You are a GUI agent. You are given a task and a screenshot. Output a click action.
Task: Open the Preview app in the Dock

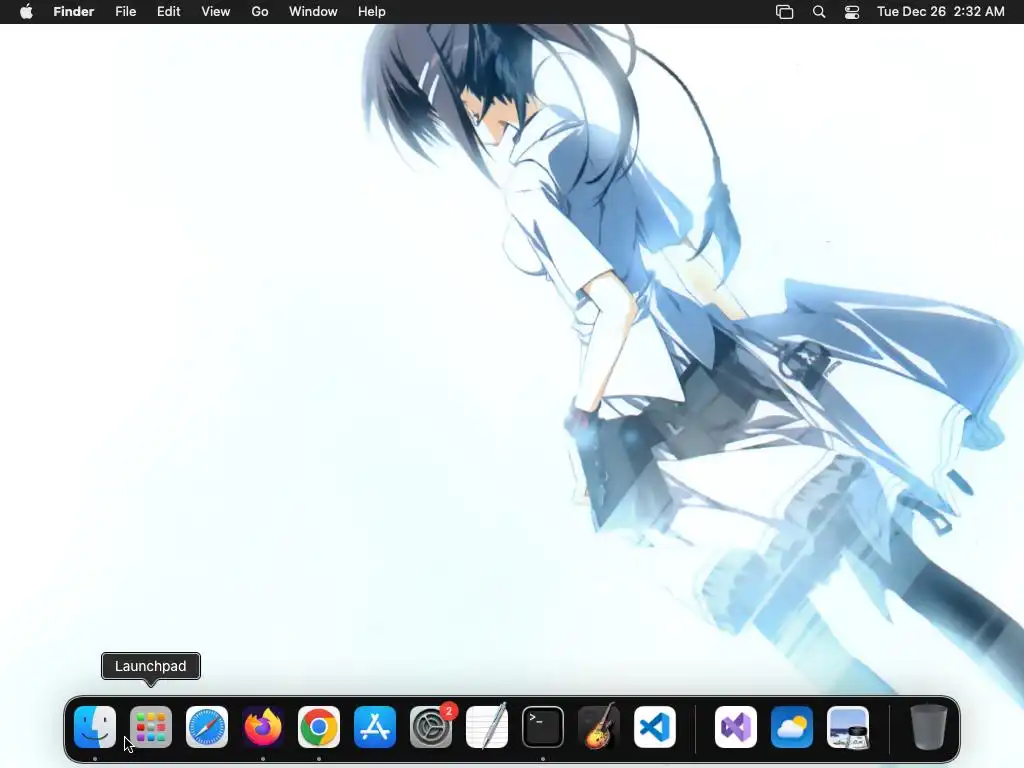pyautogui.click(x=848, y=727)
